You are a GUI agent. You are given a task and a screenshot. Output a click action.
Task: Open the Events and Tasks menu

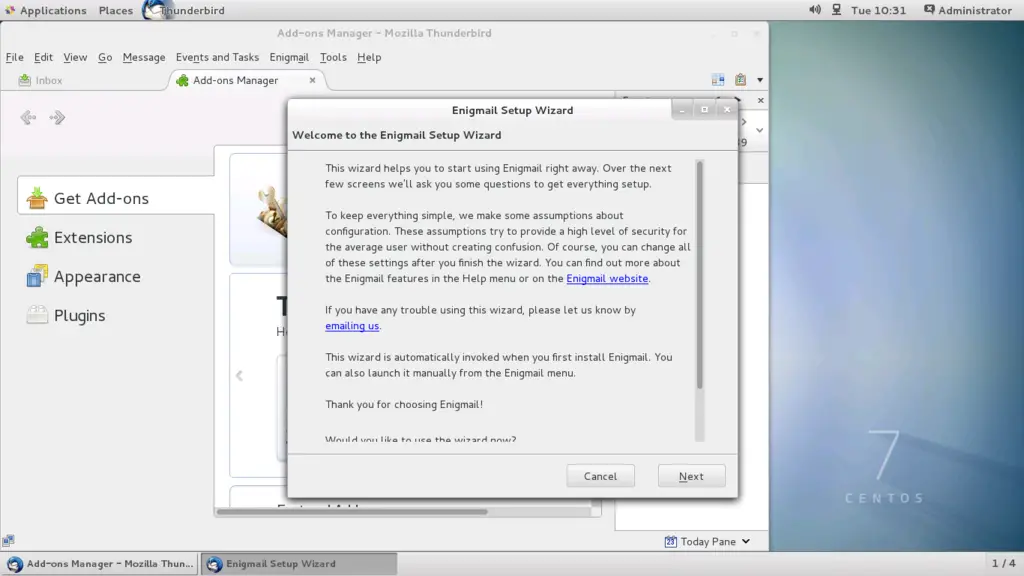point(217,57)
